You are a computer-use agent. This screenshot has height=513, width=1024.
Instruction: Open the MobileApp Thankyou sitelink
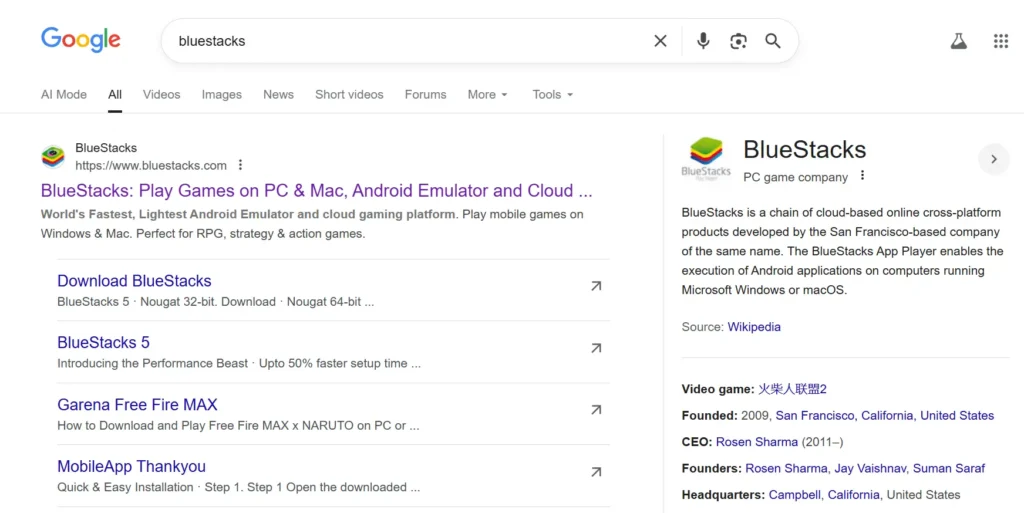tap(131, 467)
